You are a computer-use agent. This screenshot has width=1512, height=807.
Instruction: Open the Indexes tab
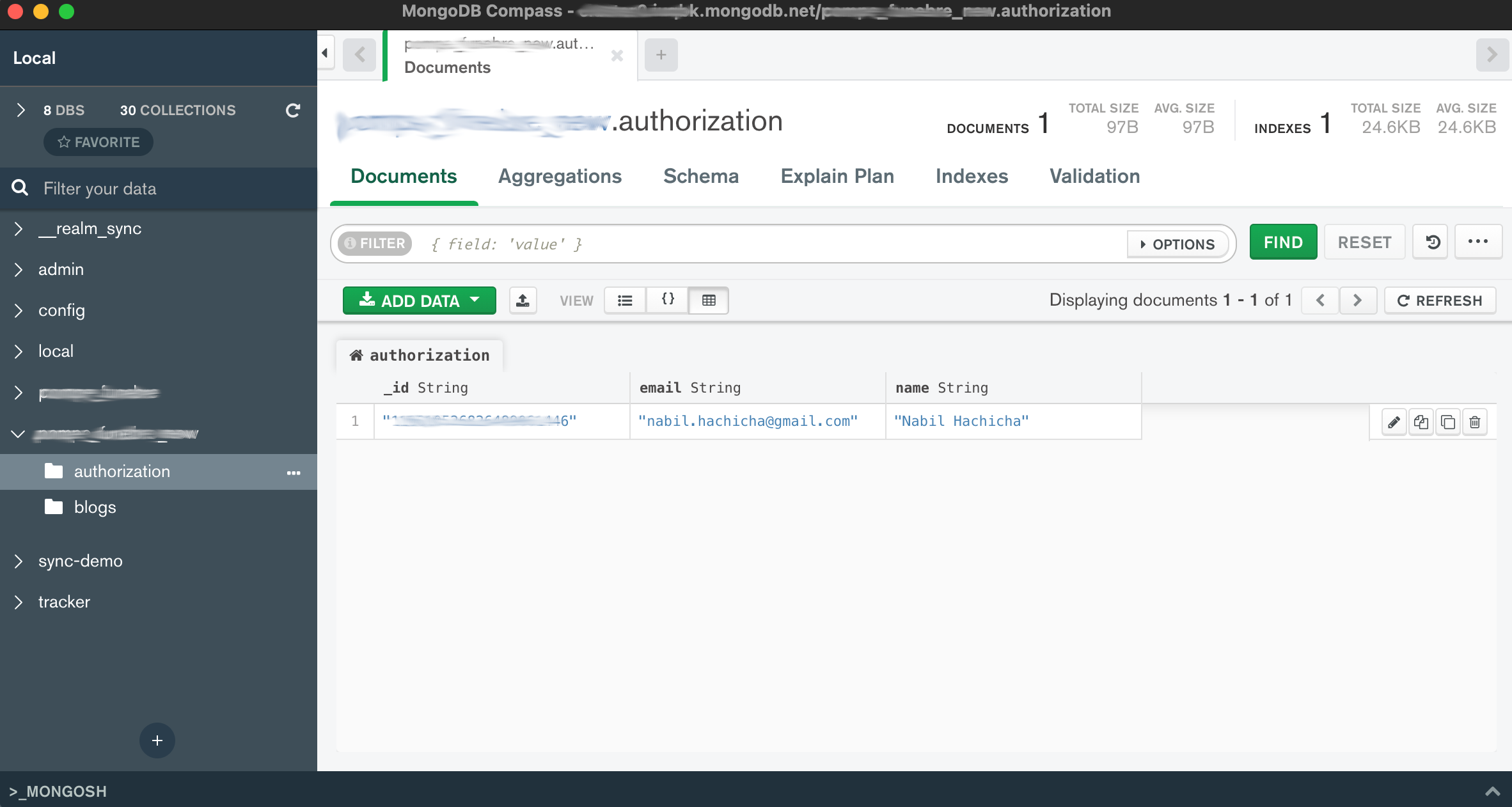(x=972, y=176)
